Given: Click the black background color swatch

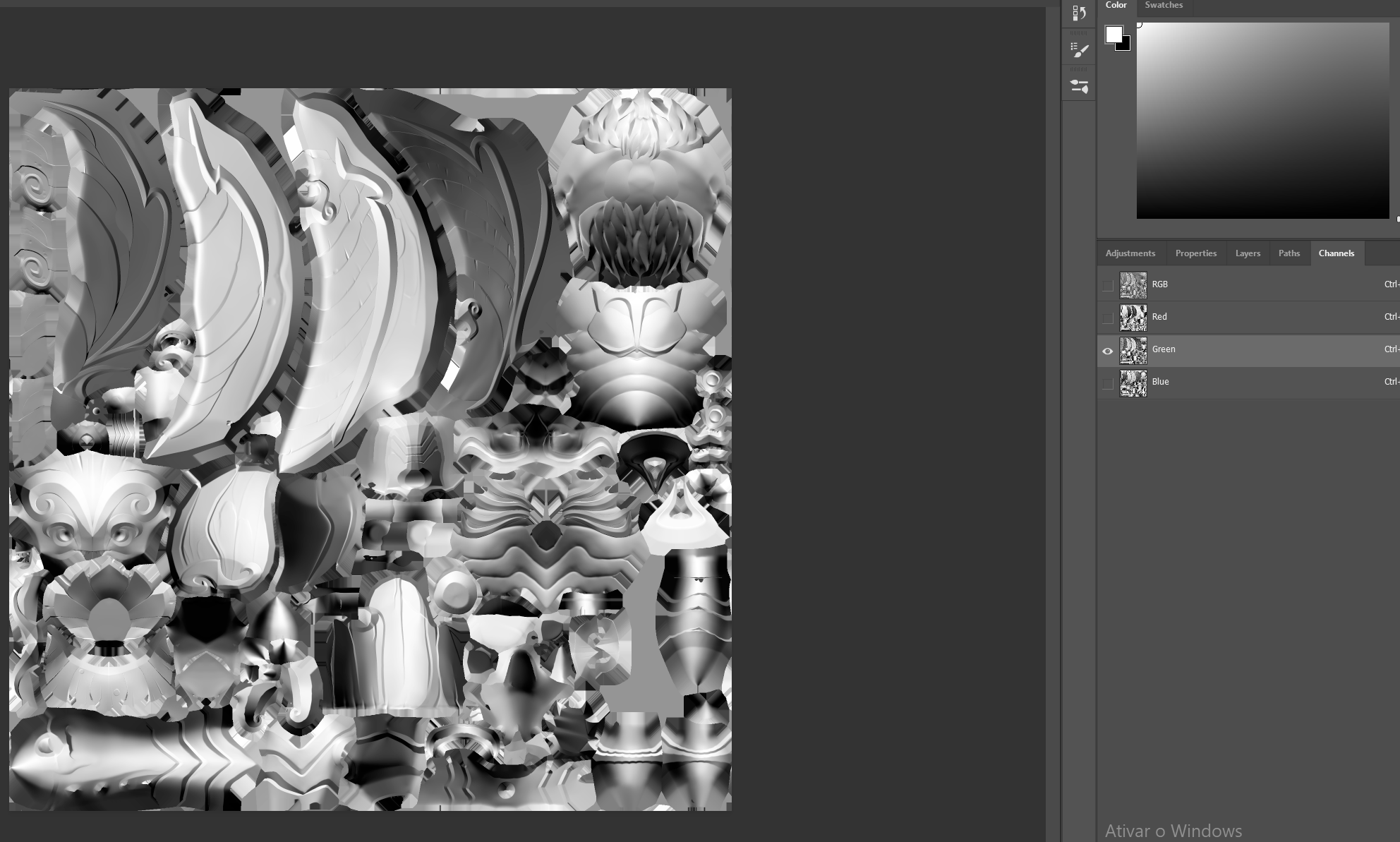Looking at the screenshot, I should click(x=1126, y=47).
